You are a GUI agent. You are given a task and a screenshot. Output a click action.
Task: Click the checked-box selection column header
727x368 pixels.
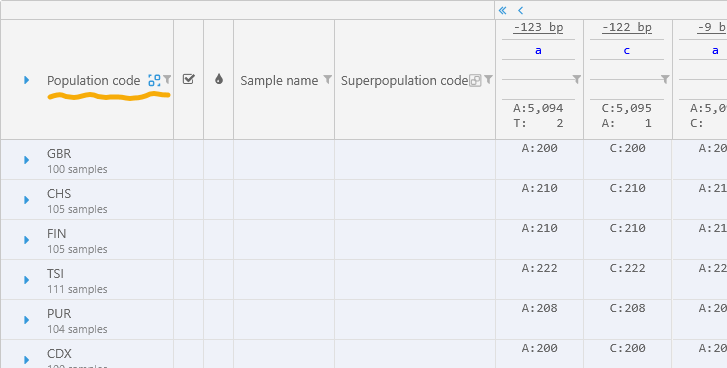[188, 79]
